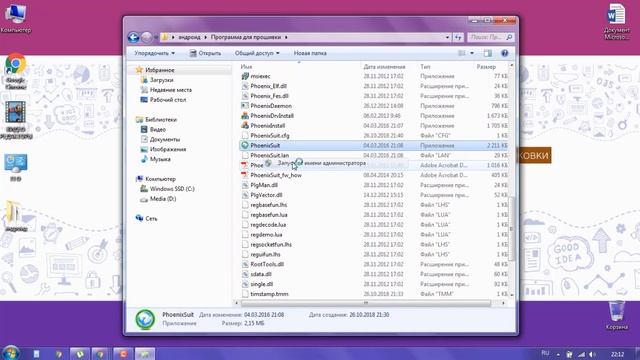Open Google Chrome desktop shortcut
Screen dimensions: 640x360
point(16,71)
